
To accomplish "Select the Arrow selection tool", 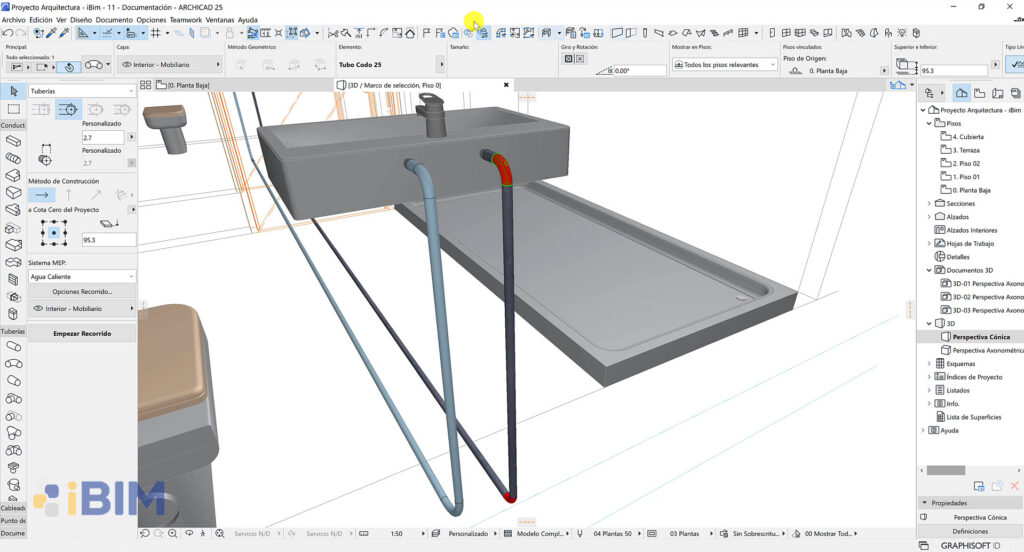I will pos(13,91).
